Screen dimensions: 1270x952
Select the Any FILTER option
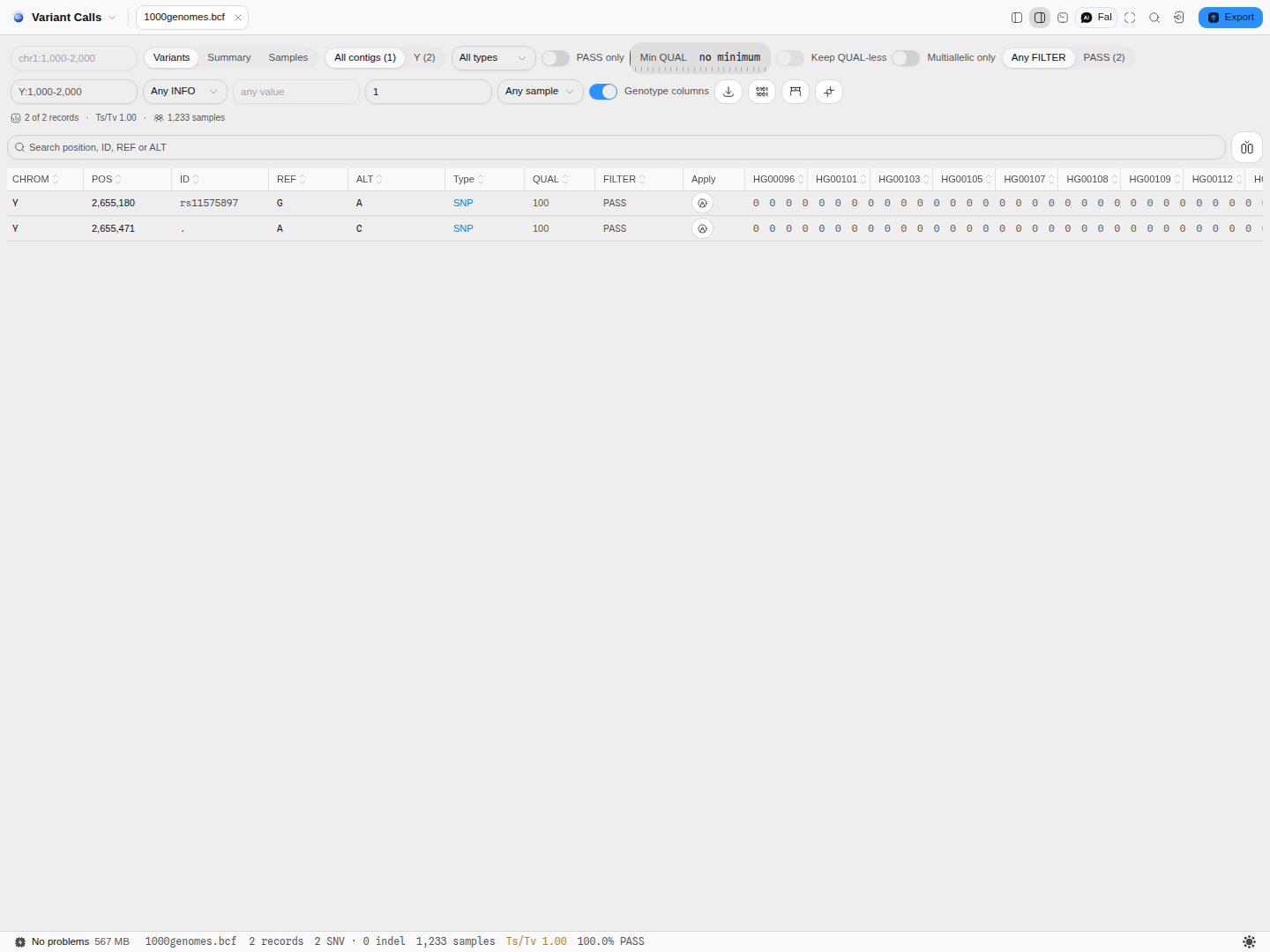point(1038,58)
